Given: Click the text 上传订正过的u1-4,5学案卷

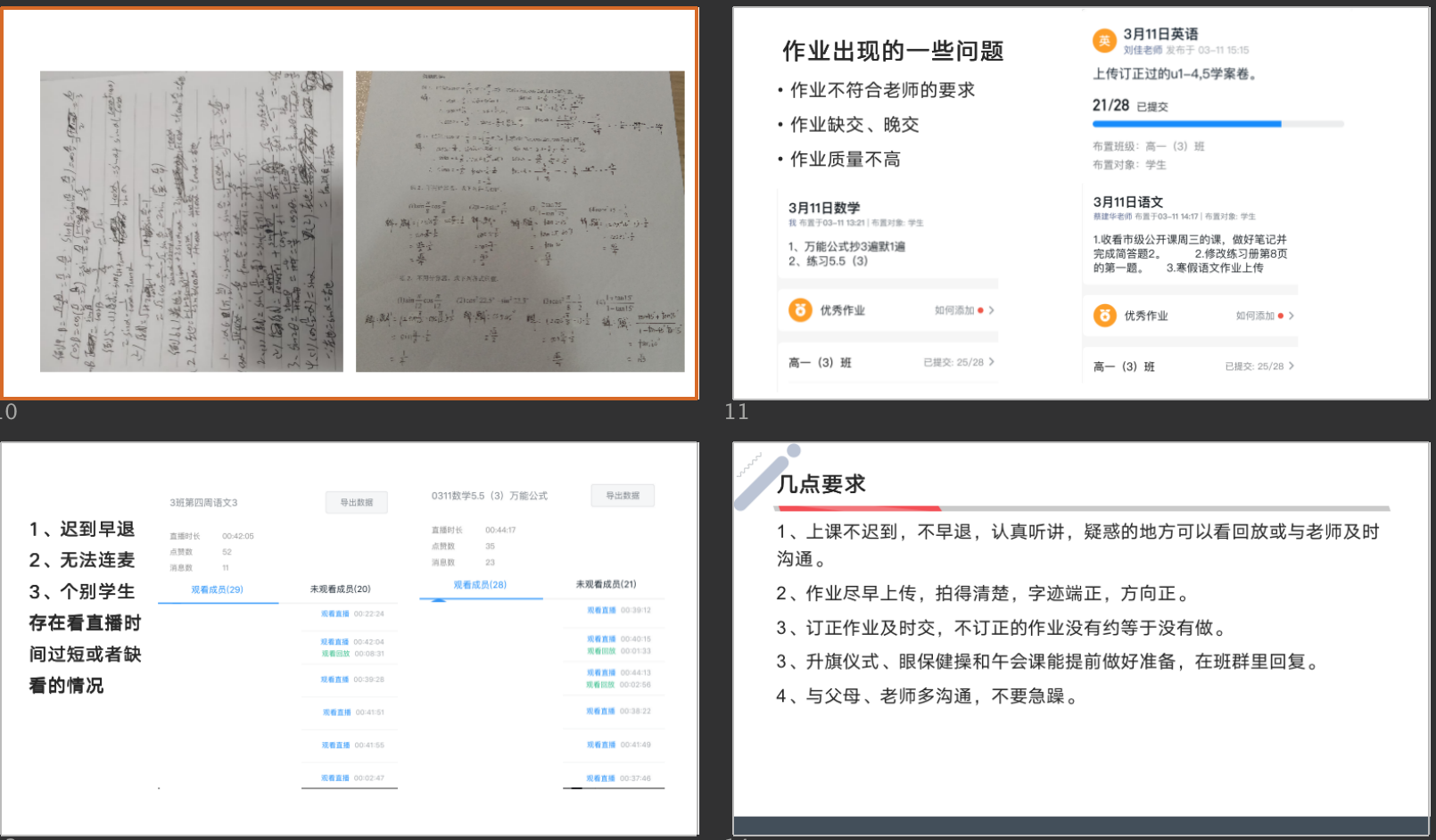Looking at the screenshot, I should coord(1175,74).
